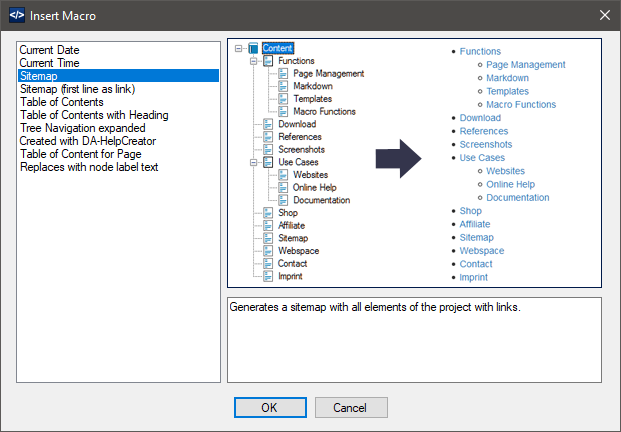This screenshot has width=621, height=432.
Task: Click the Functions page icon in preview tree
Action: coord(268,61)
